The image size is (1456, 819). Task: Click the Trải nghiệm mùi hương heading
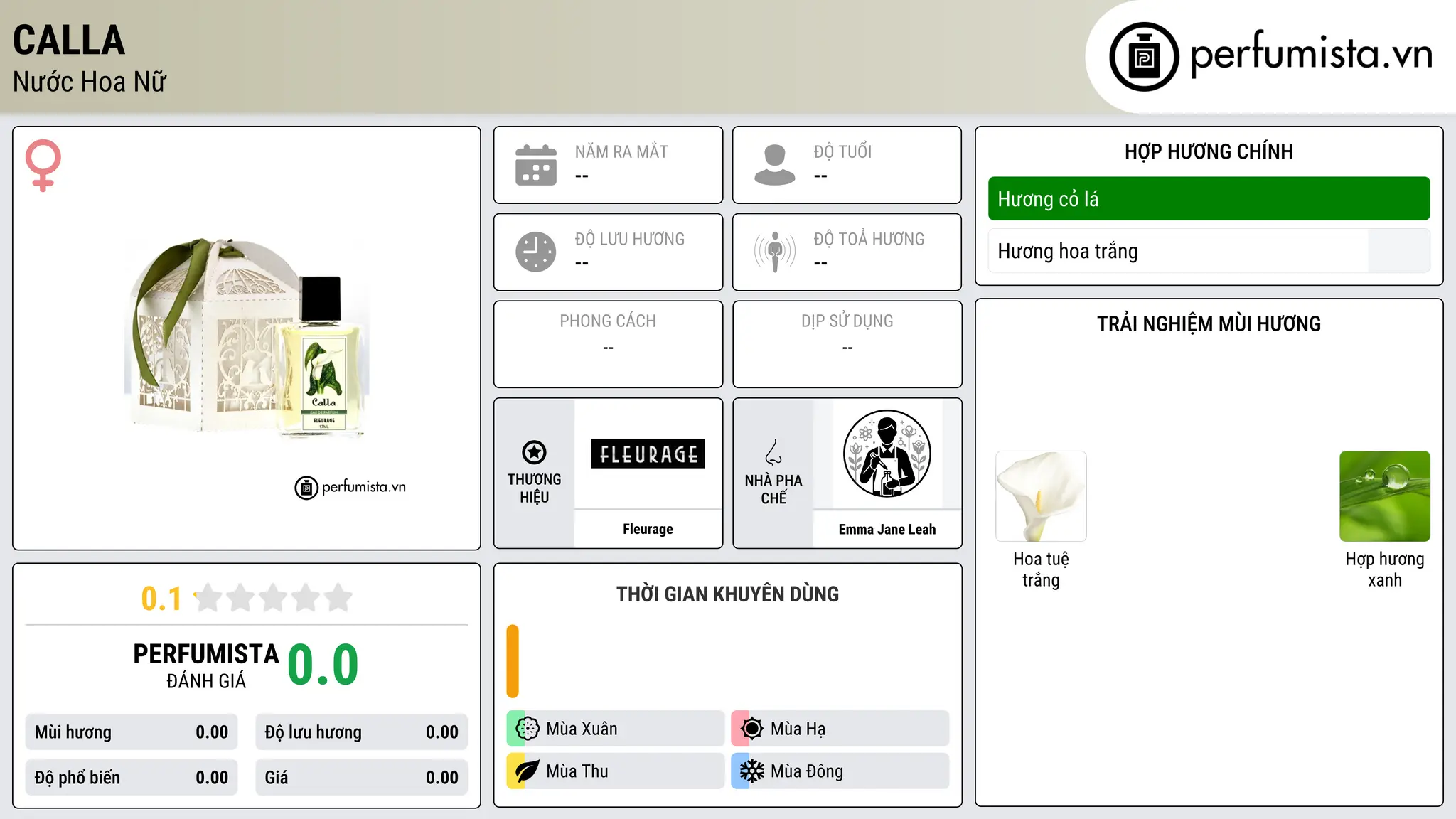click(1209, 324)
